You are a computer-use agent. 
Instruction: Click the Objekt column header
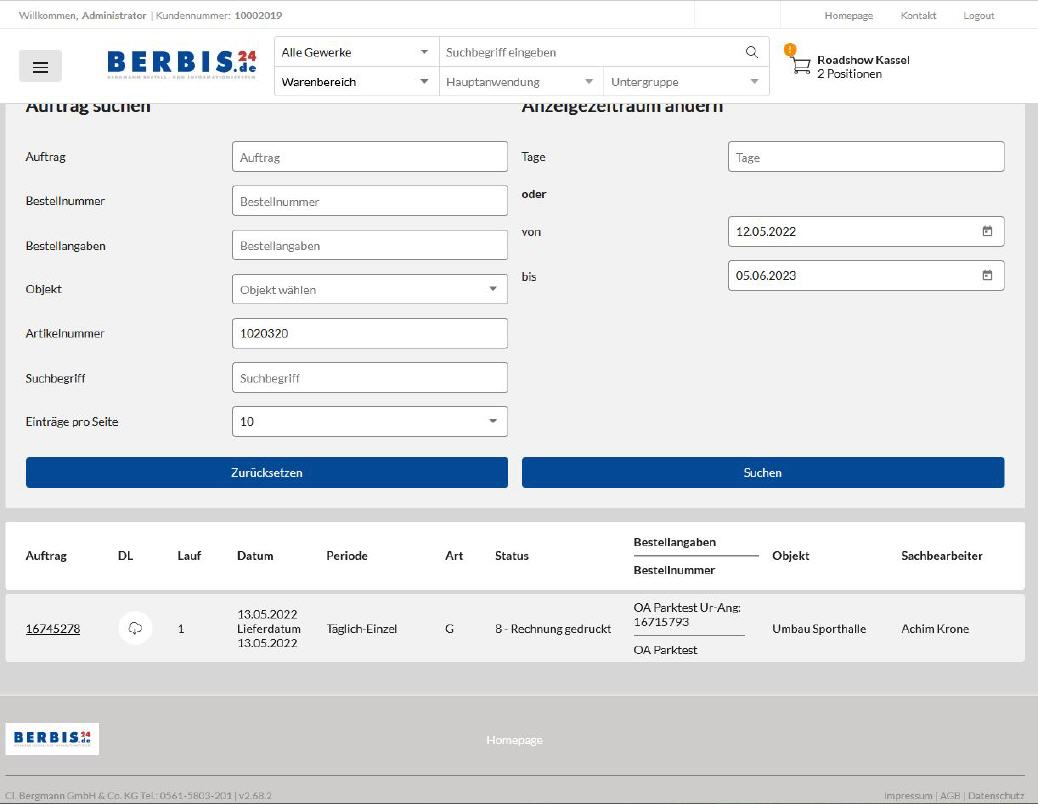coord(790,556)
